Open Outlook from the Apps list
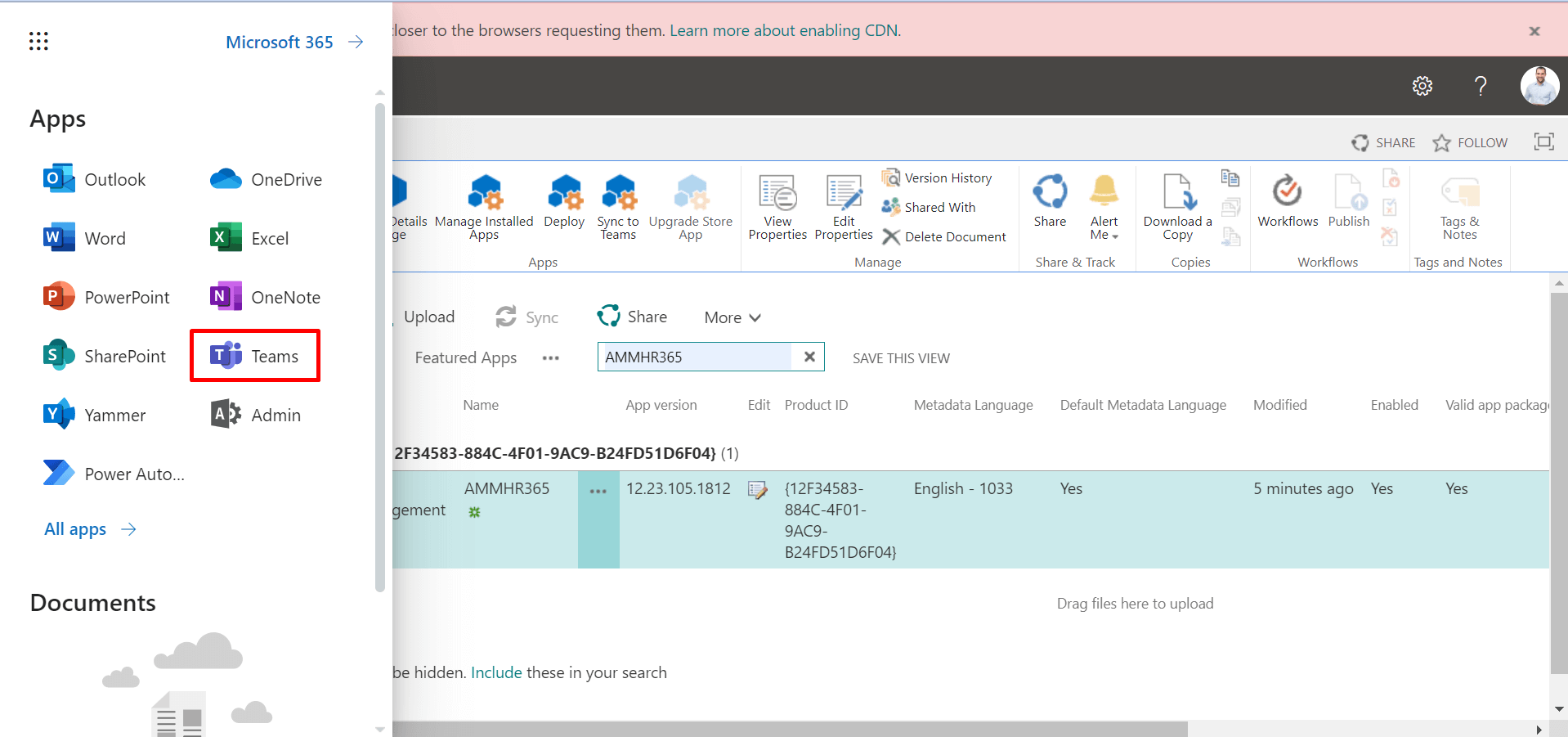The width and height of the screenshot is (1568, 737). click(94, 179)
